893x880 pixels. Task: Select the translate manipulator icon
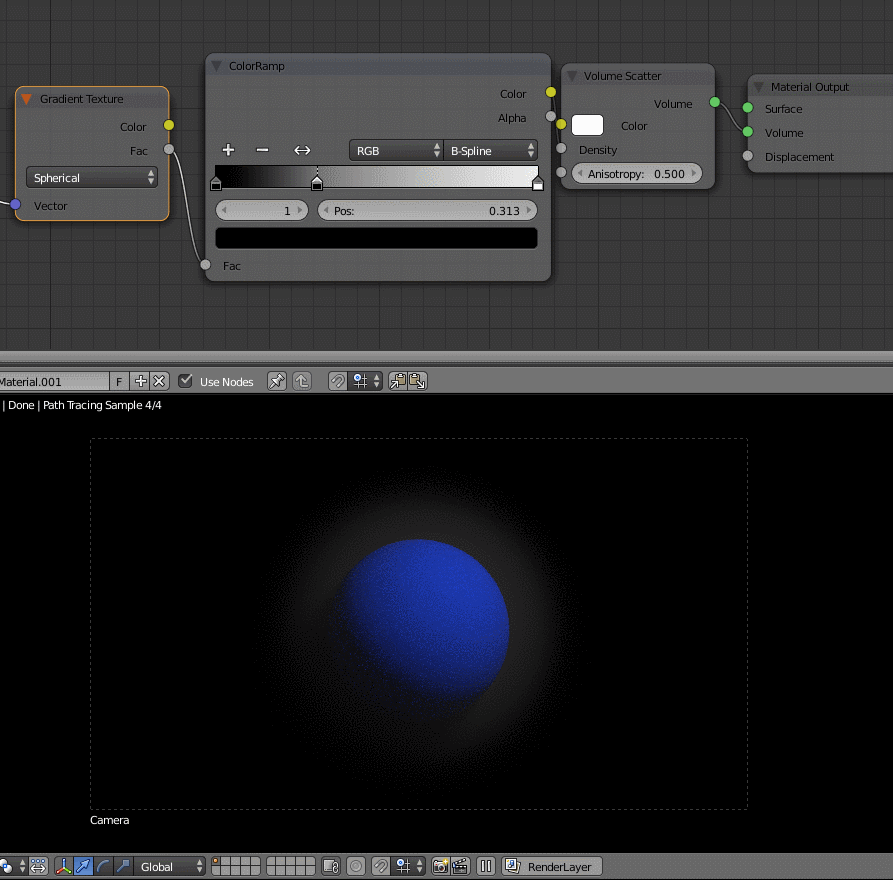81,866
